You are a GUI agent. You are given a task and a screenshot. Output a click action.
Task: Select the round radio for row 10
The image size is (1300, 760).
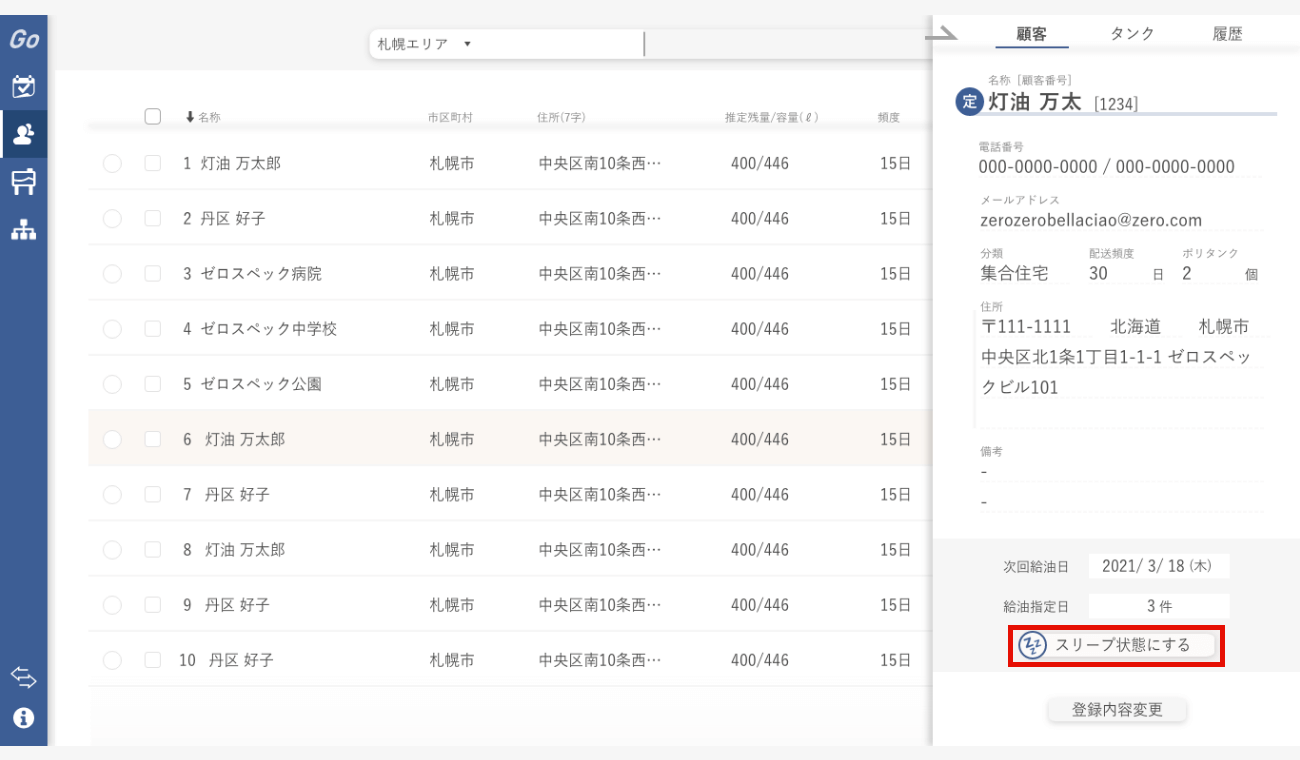pos(112,660)
